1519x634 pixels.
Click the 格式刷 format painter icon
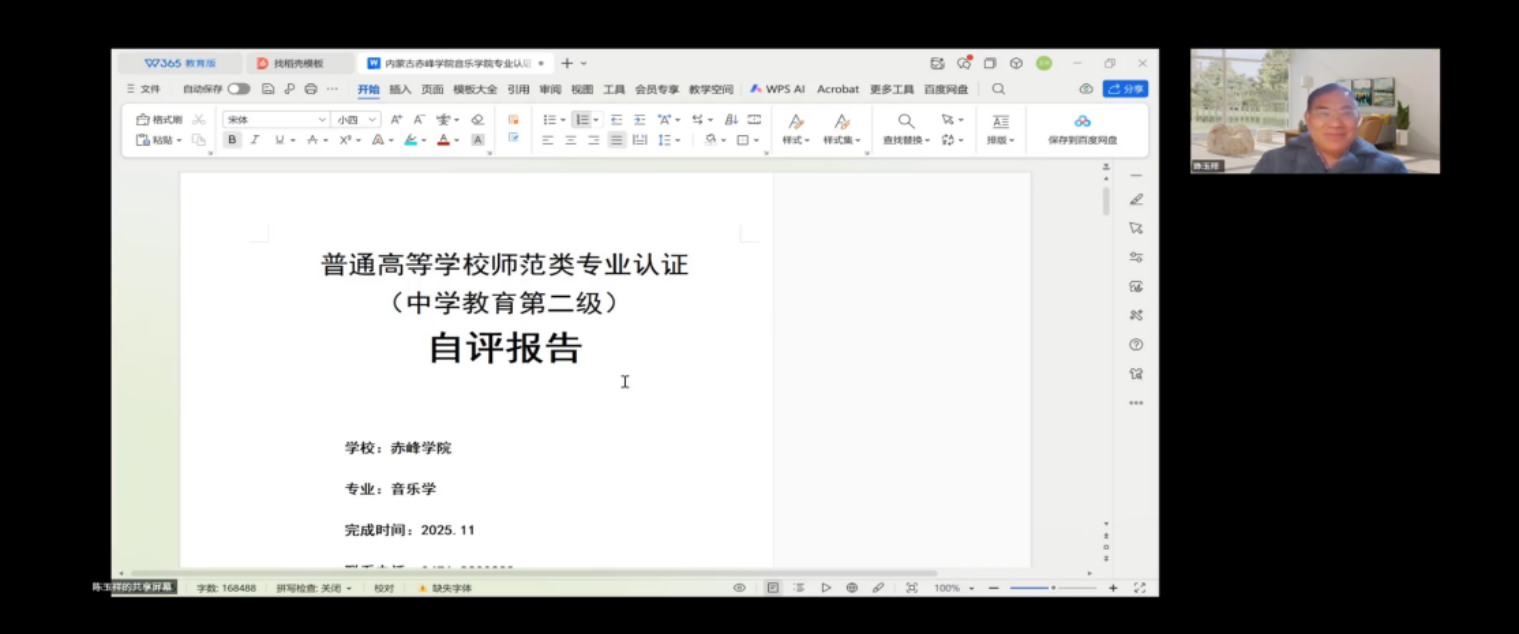pos(143,119)
